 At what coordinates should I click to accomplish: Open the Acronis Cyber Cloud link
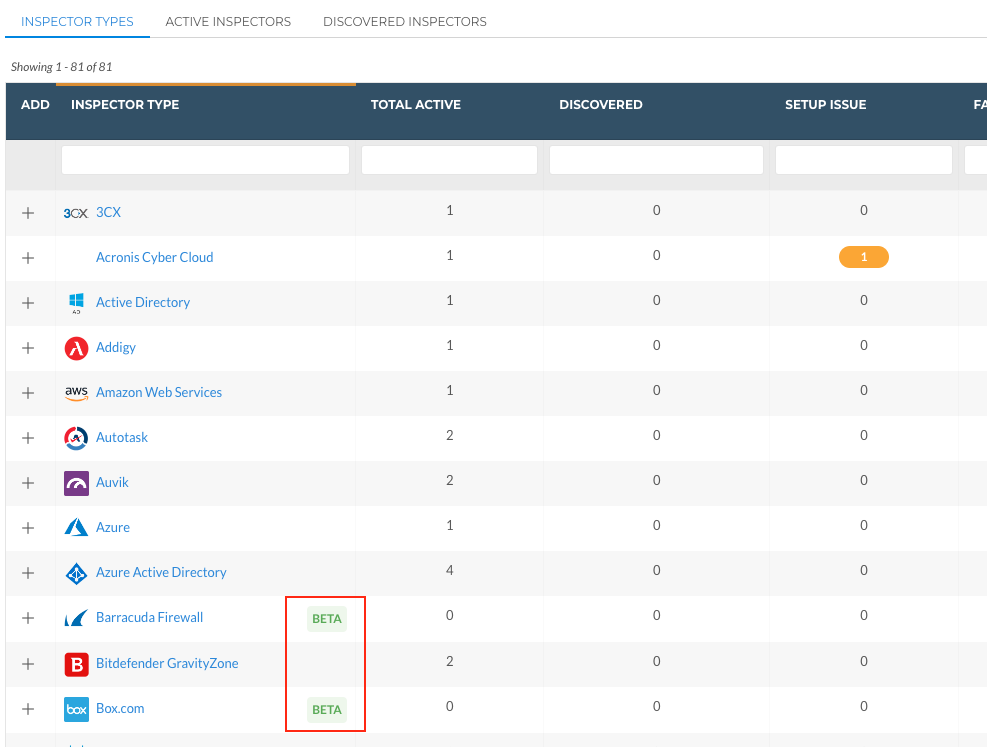click(154, 257)
